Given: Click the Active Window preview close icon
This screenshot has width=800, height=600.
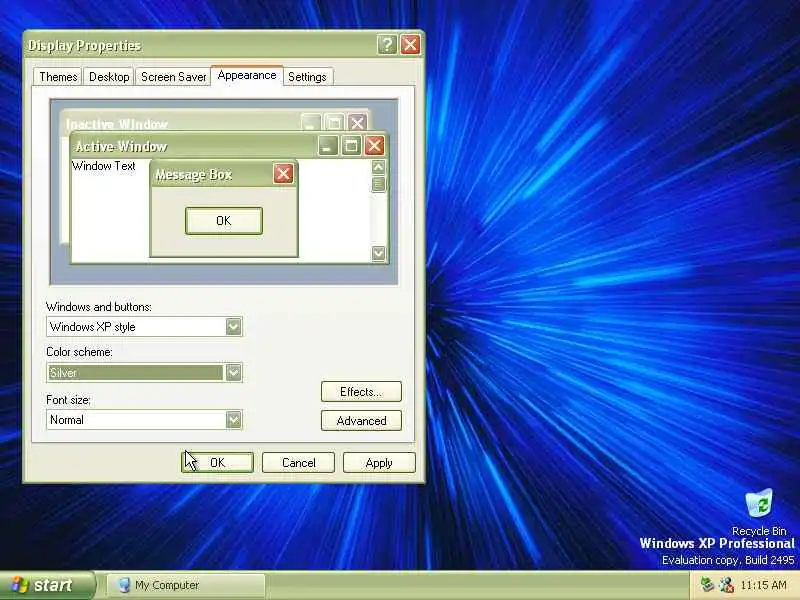Looking at the screenshot, I should click(374, 146).
